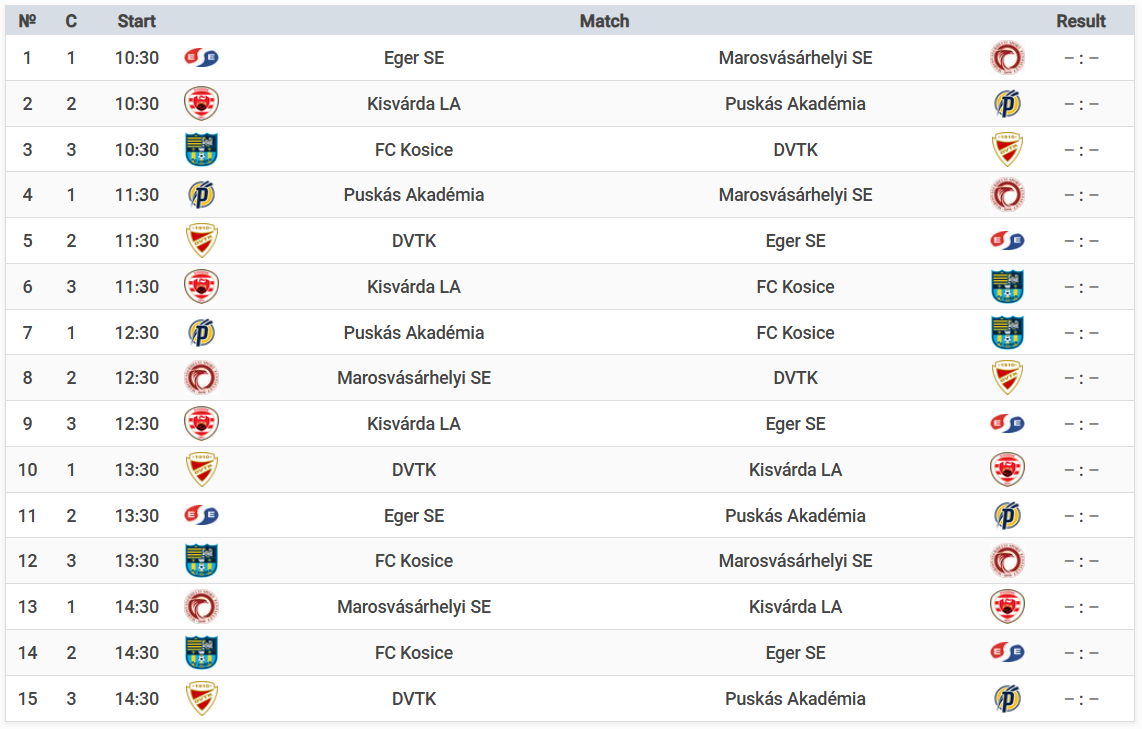1142x729 pixels.
Task: Click the 10:30 start time of match 3
Action: tap(136, 149)
